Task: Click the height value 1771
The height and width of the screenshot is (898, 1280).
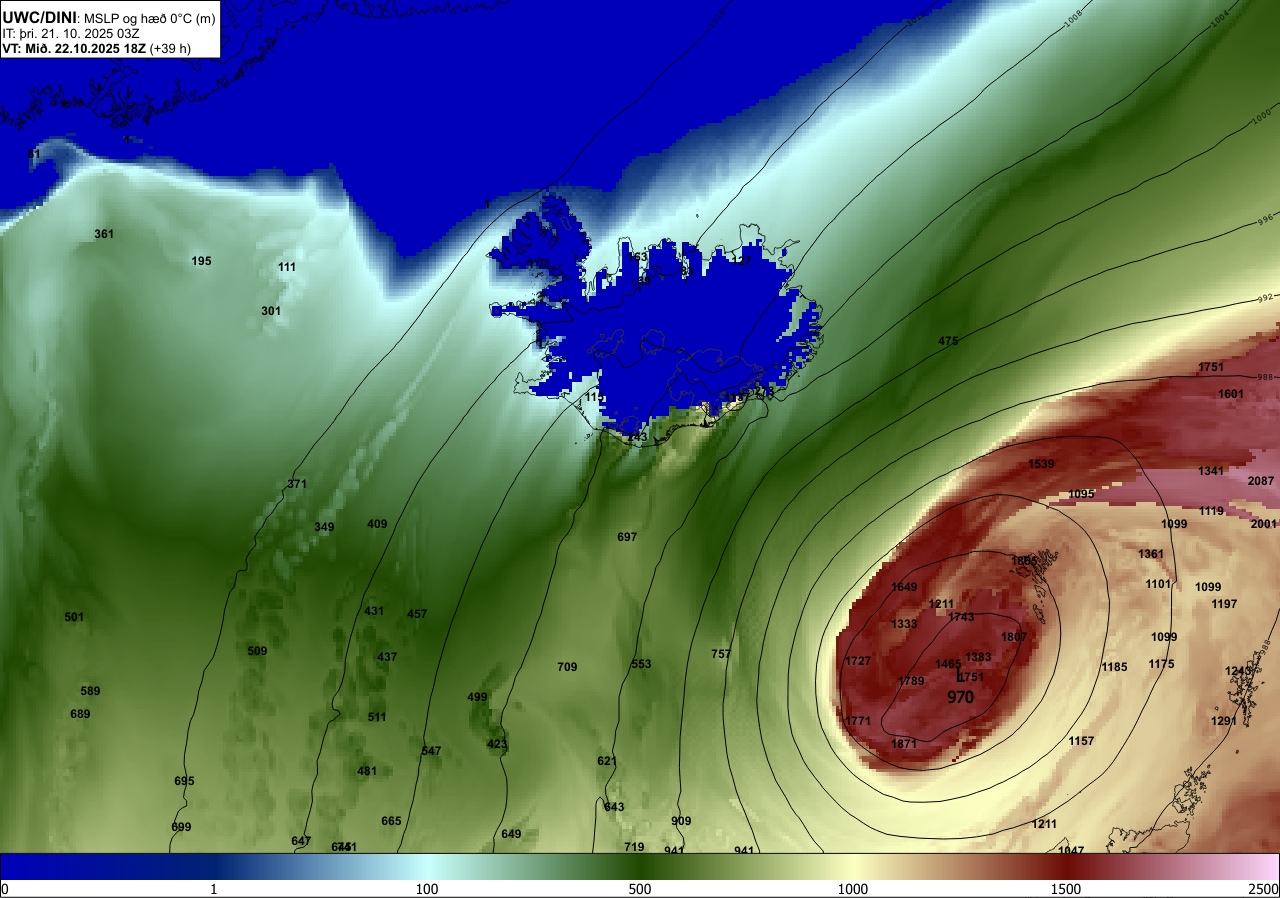Action: coord(858,721)
